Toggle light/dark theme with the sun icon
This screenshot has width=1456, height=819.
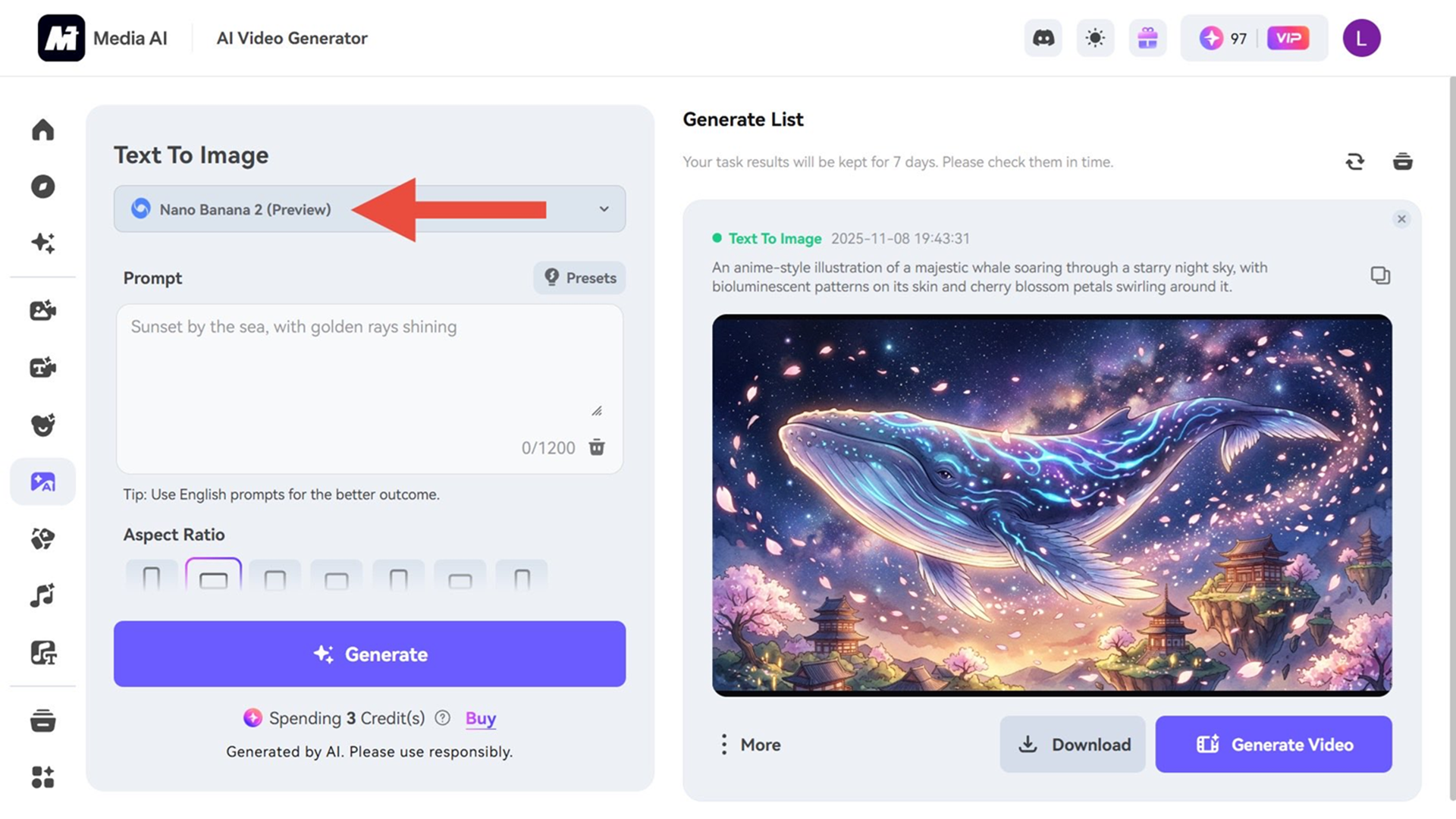coord(1095,38)
